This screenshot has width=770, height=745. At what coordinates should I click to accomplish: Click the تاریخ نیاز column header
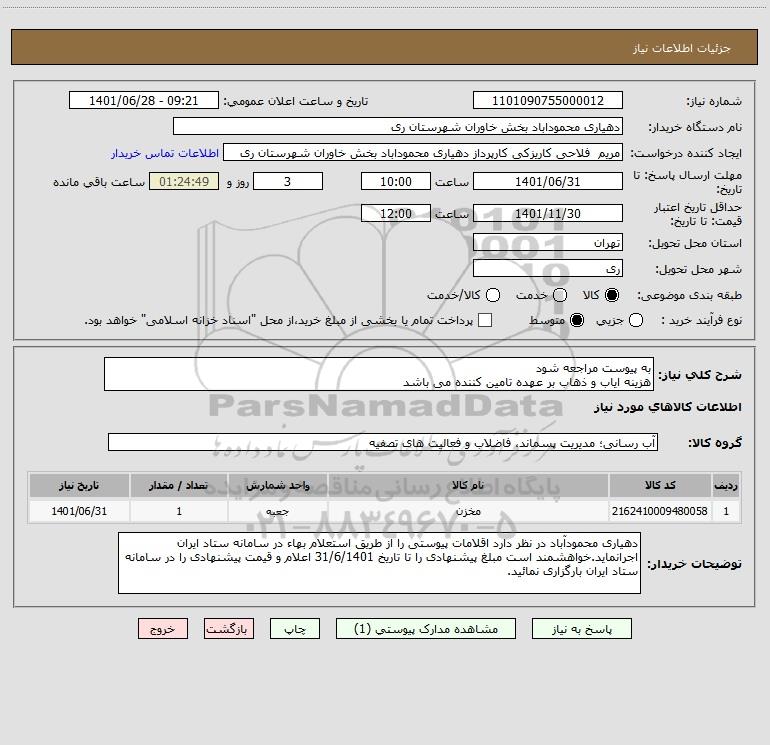(79, 486)
